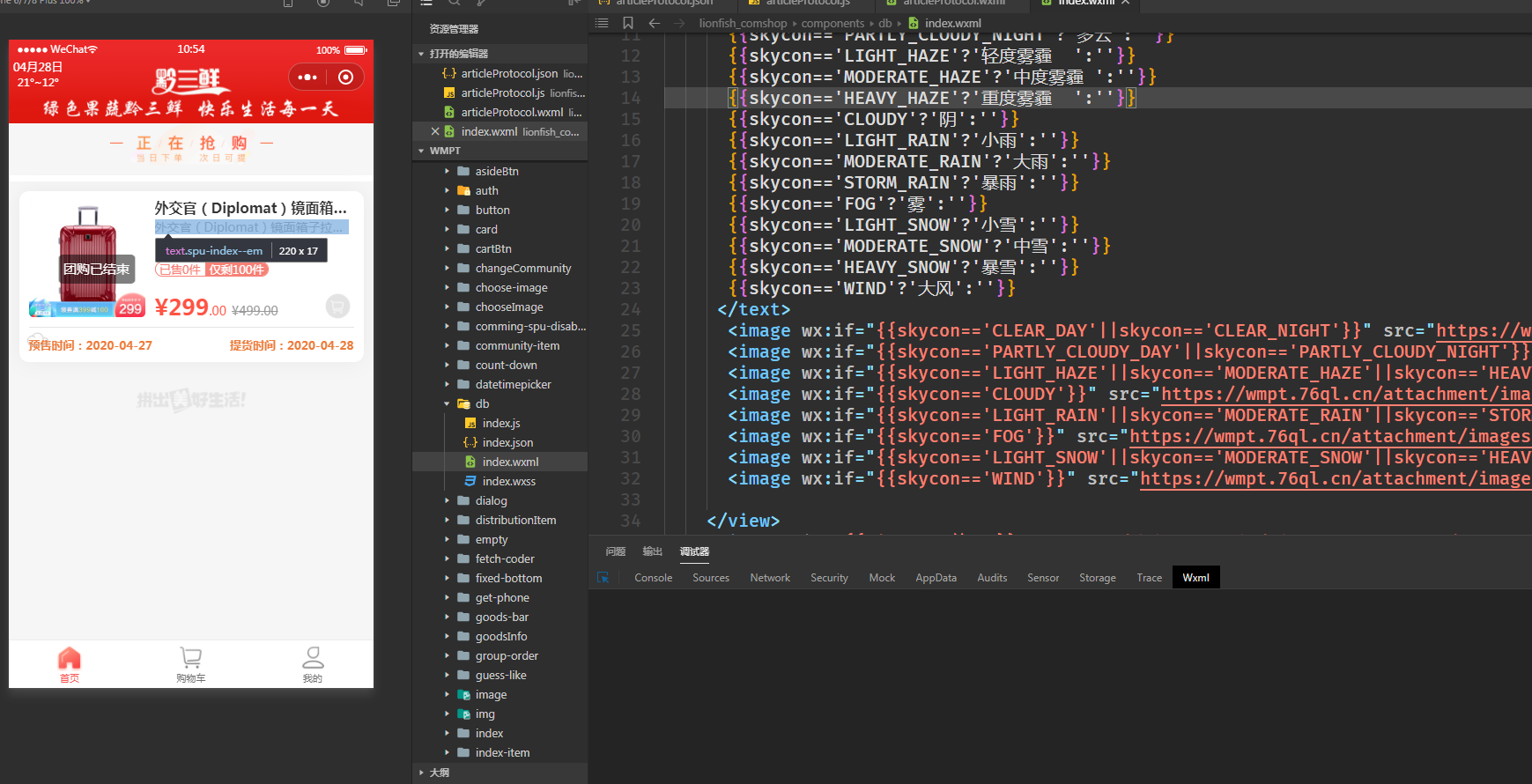Screen dimensions: 1532x784
Task: Expand the guess-like folder
Action: pos(448,675)
